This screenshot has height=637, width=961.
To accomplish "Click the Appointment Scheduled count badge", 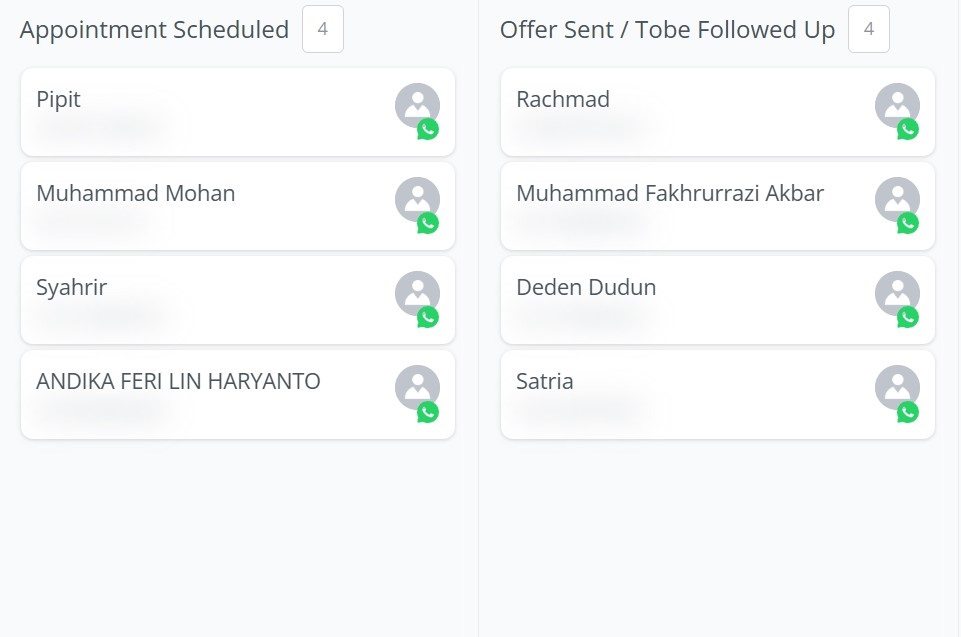I will [323, 30].
